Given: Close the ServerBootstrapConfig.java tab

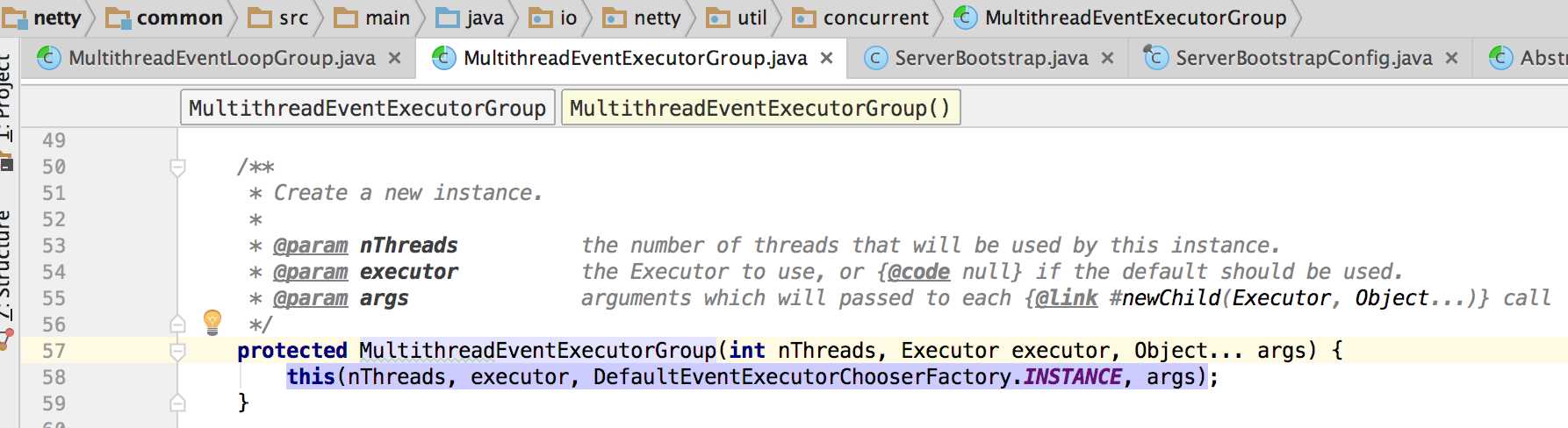Looking at the screenshot, I should [x=1451, y=58].
